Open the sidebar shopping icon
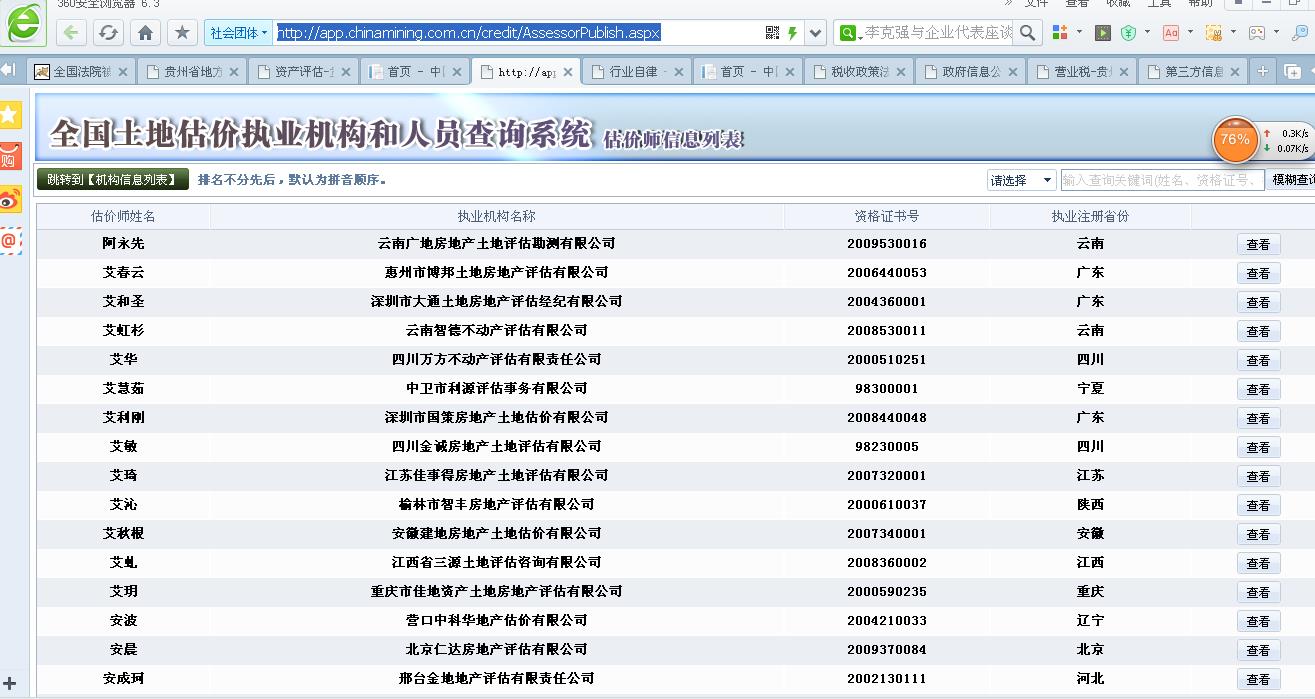This screenshot has width=1315, height=699. [x=10, y=157]
